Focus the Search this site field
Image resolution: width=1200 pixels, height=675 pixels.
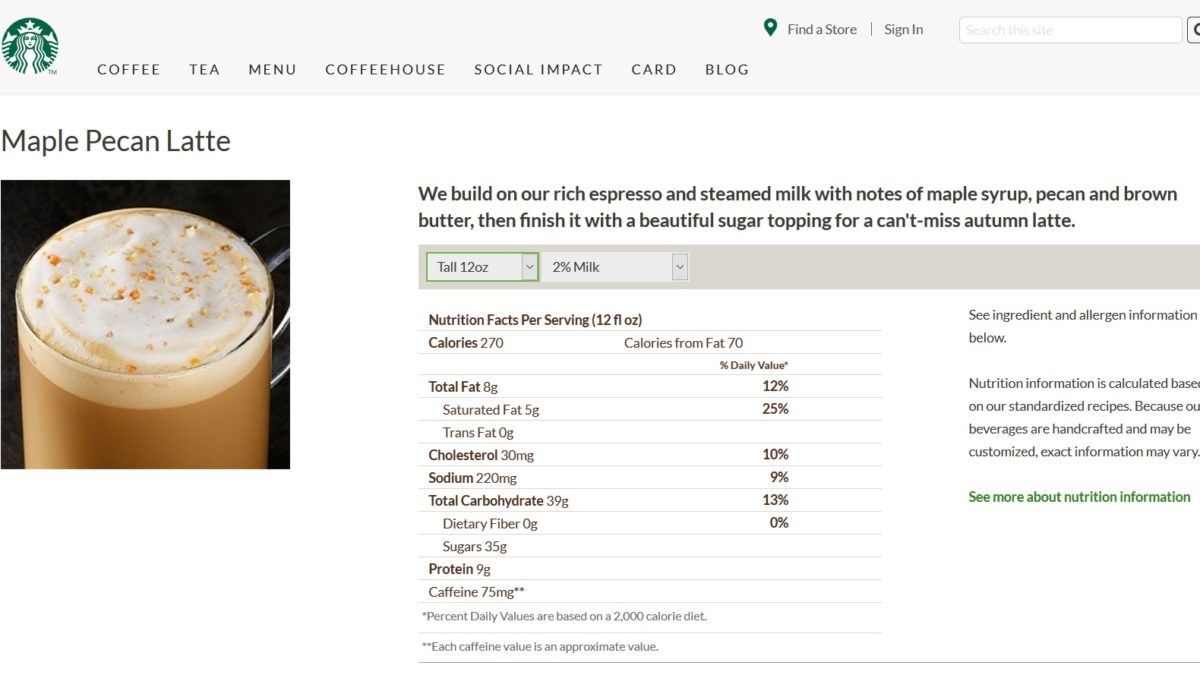click(1070, 30)
